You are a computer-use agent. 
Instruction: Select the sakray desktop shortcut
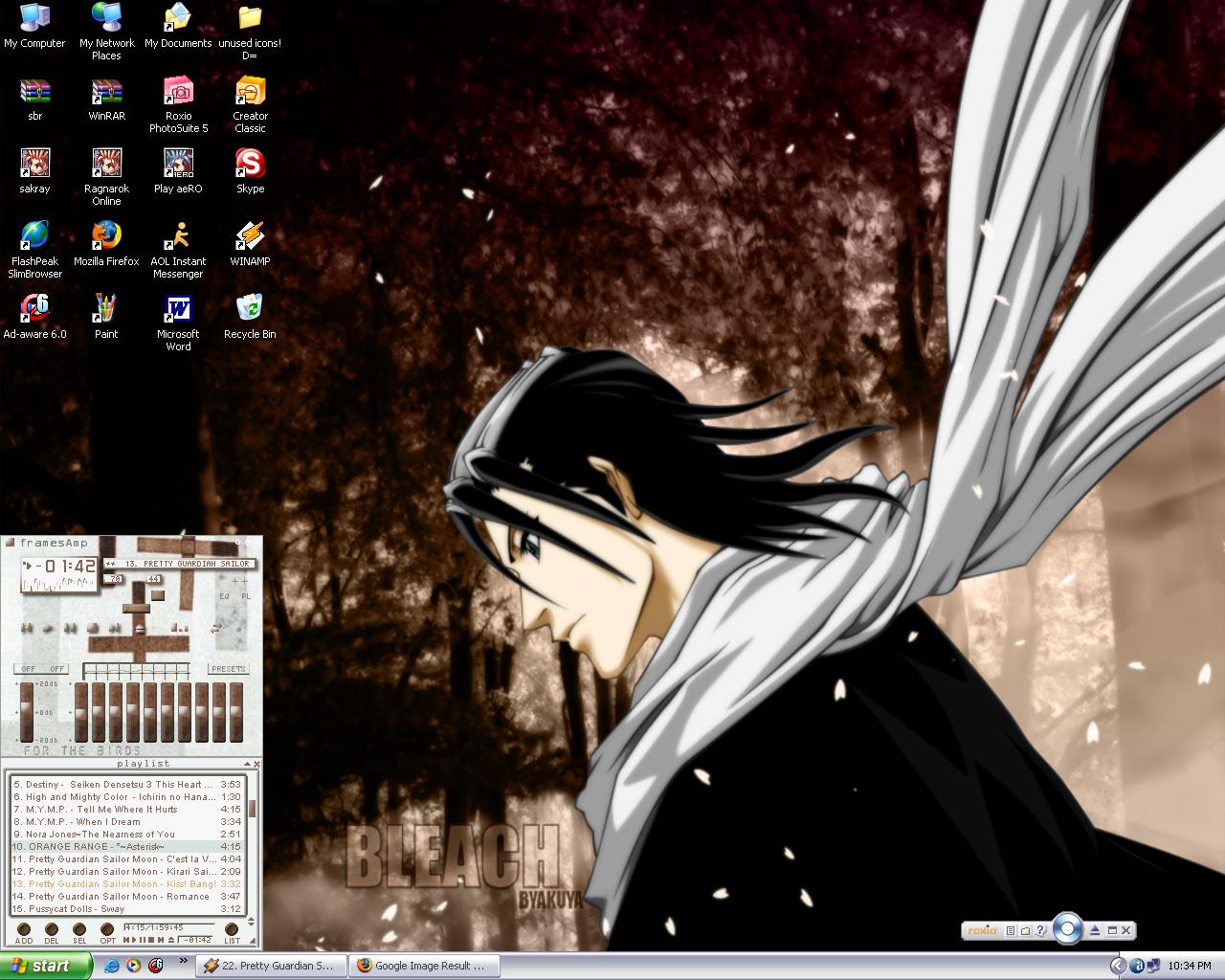[x=34, y=172]
